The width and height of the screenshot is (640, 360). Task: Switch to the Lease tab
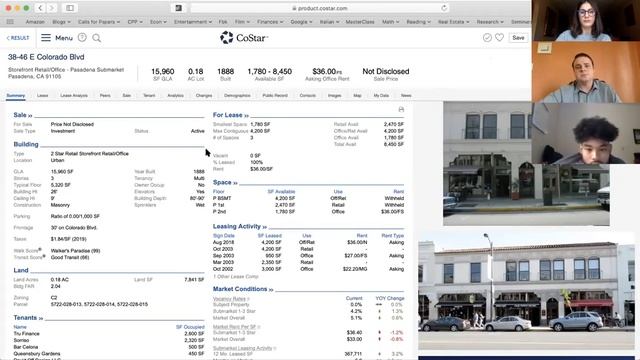42,95
